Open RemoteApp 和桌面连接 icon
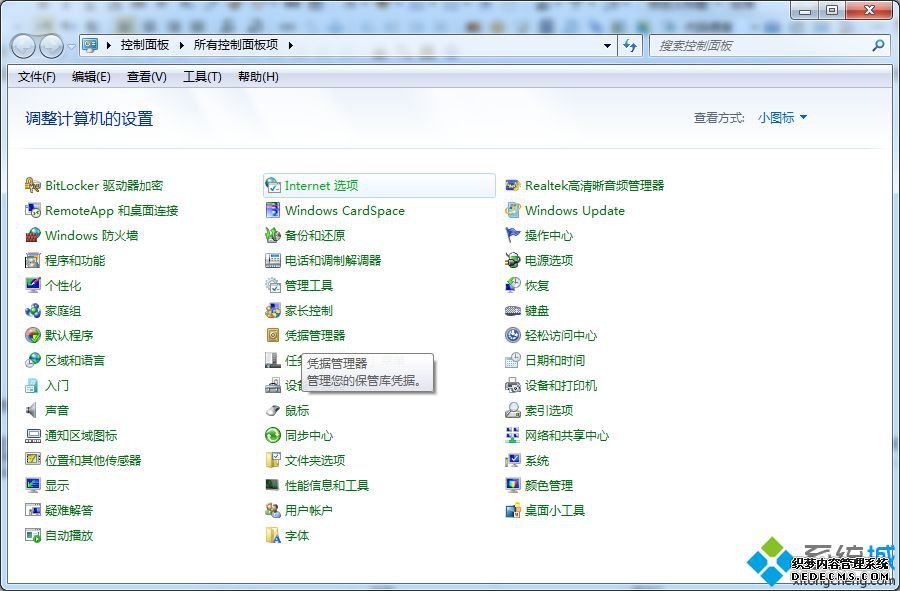 [x=32, y=211]
